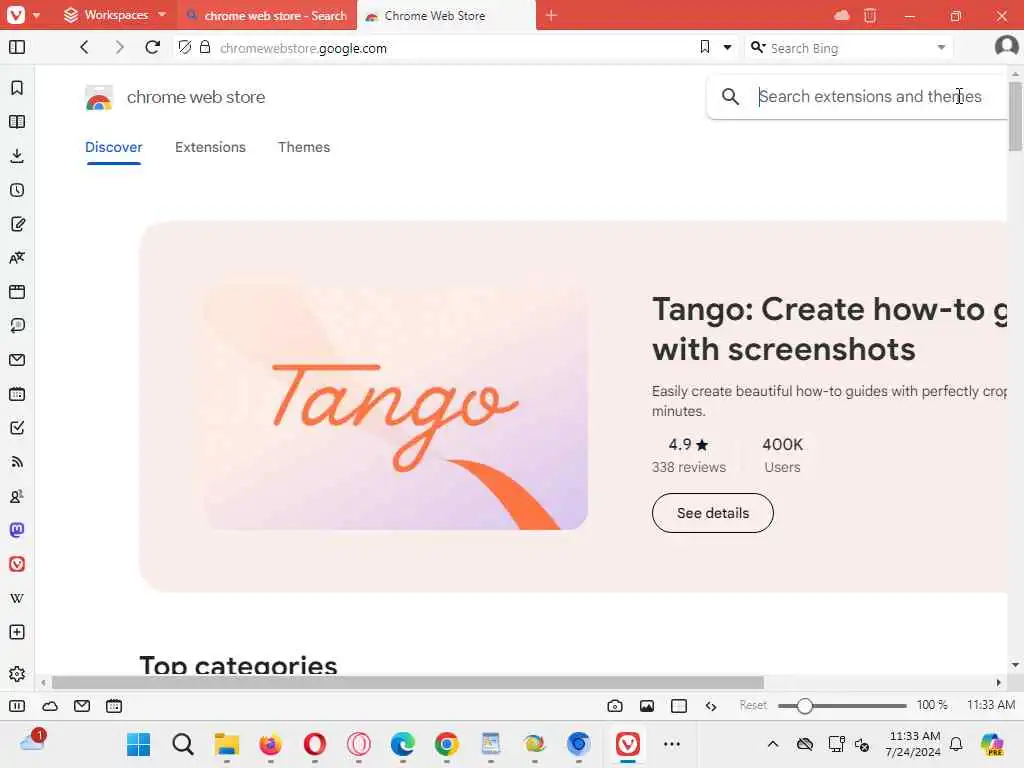The image size is (1024, 768).
Task: Open the Notes panel
Action: [17, 224]
